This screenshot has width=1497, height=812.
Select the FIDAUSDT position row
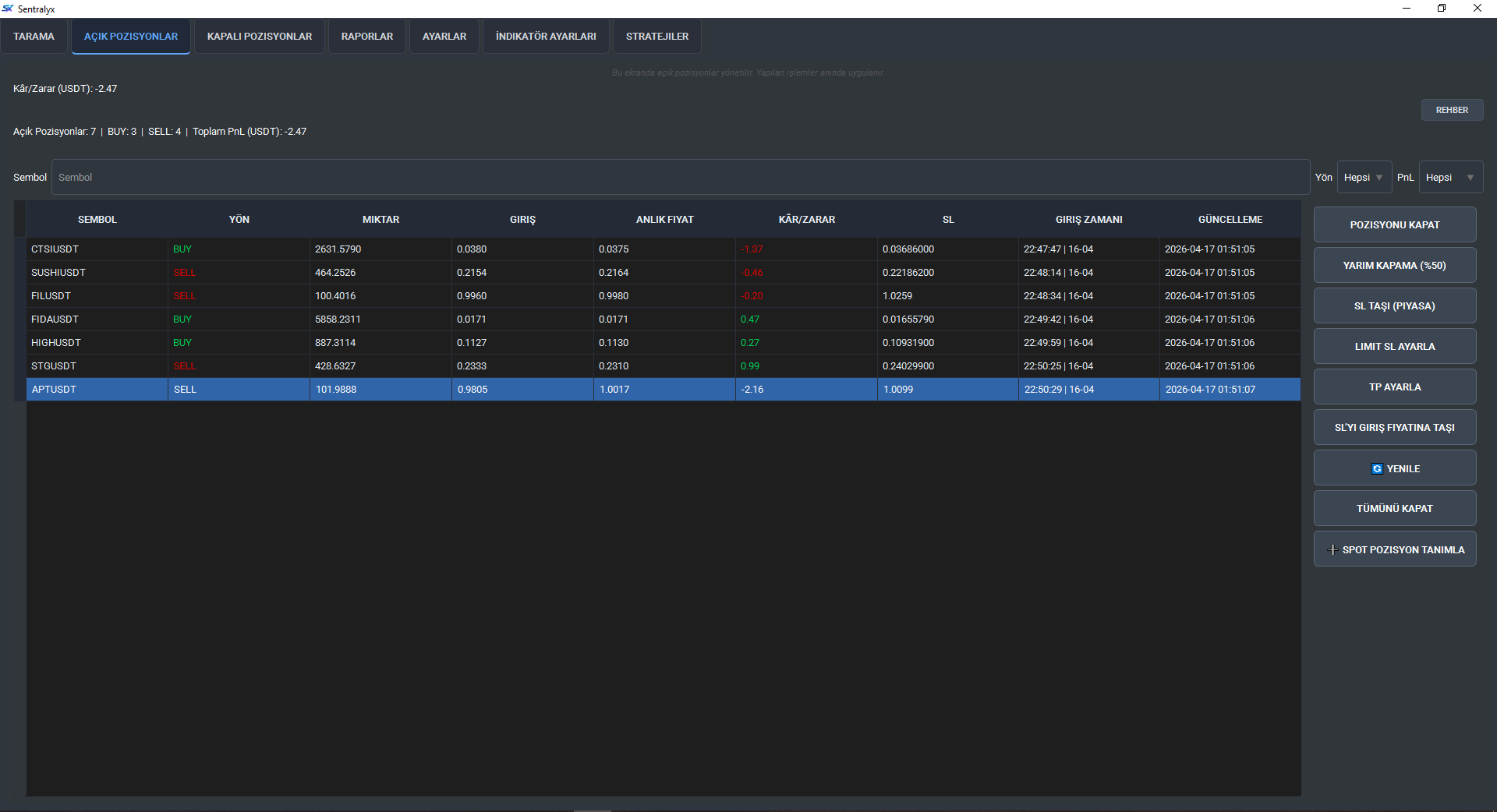click(x=97, y=320)
